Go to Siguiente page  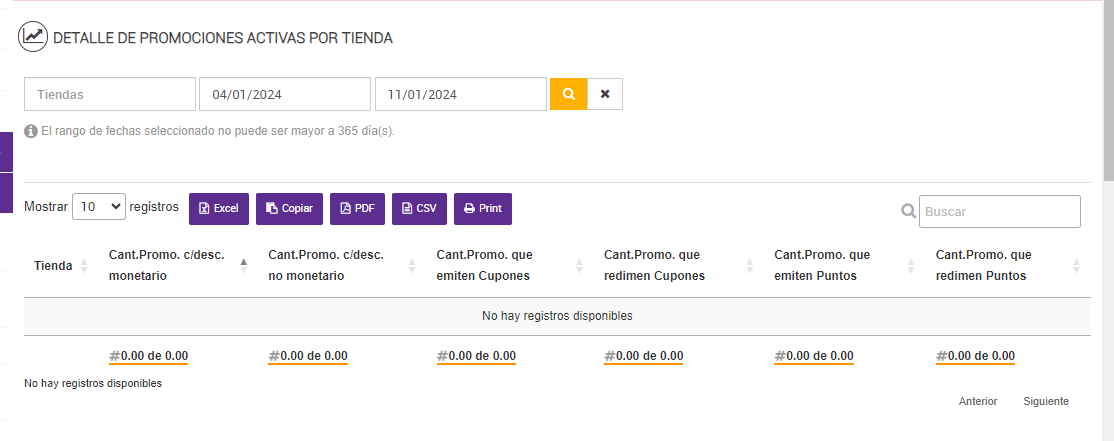tap(1046, 401)
